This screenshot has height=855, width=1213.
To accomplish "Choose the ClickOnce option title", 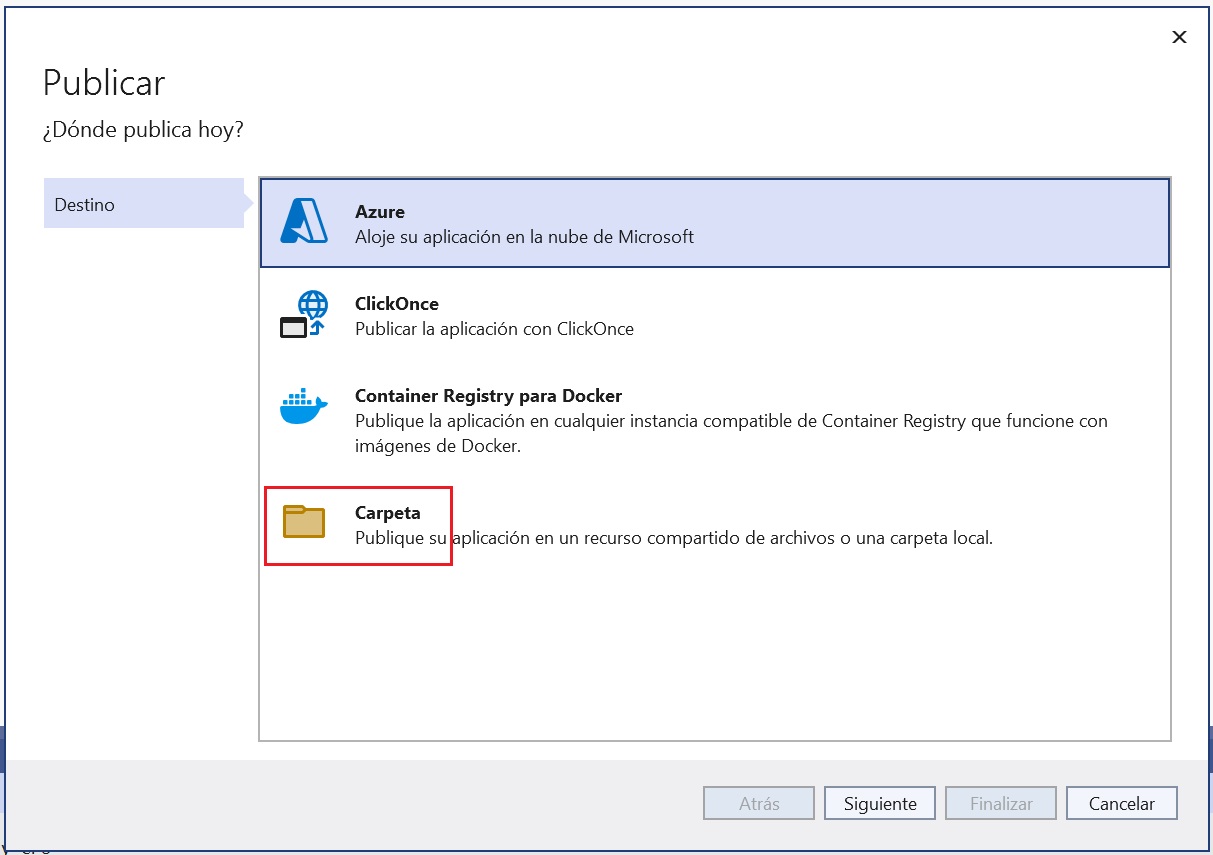I will coord(397,304).
